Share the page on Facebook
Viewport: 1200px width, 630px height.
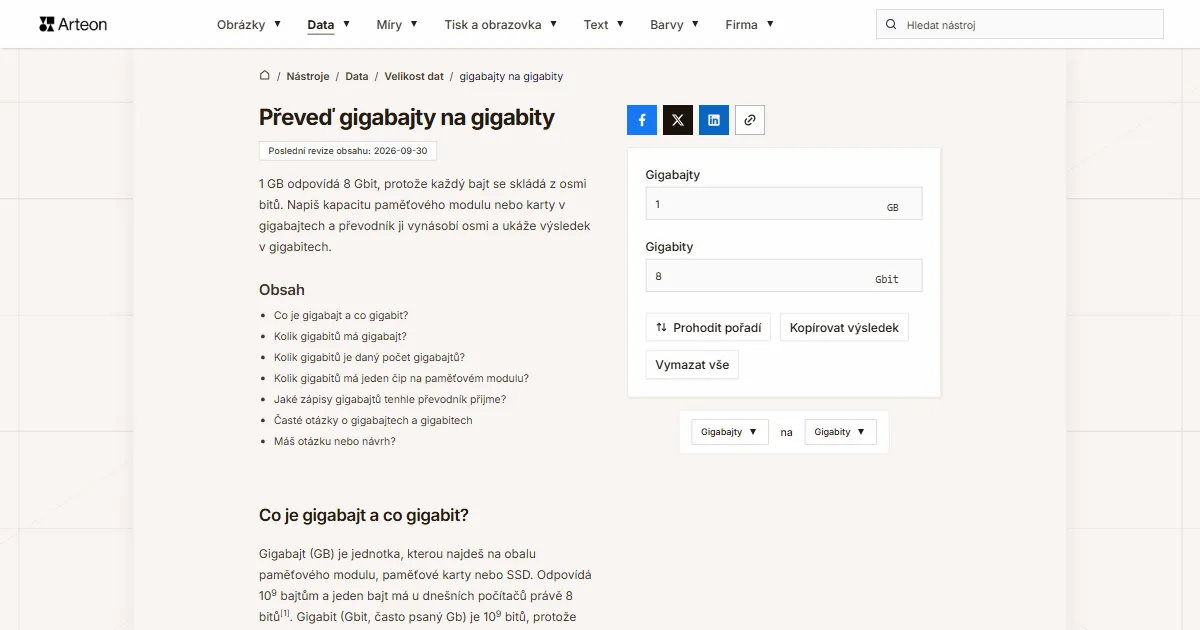pos(642,120)
